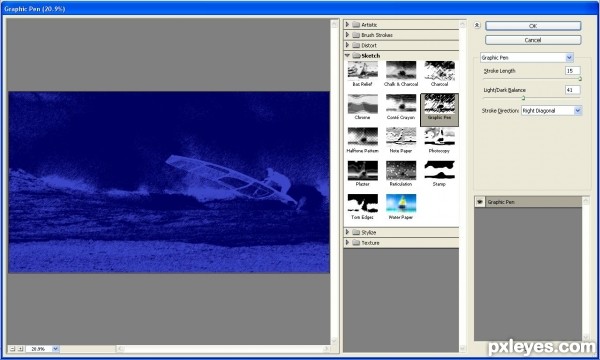Click the Light/Dark Balance slider handle
Viewport: 600px width, 360px height.
point(523,98)
